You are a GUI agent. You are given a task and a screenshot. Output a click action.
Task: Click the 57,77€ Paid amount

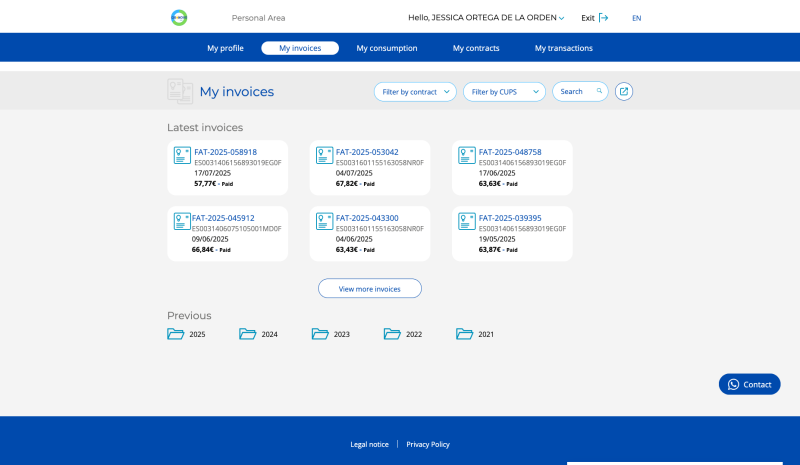point(213,184)
